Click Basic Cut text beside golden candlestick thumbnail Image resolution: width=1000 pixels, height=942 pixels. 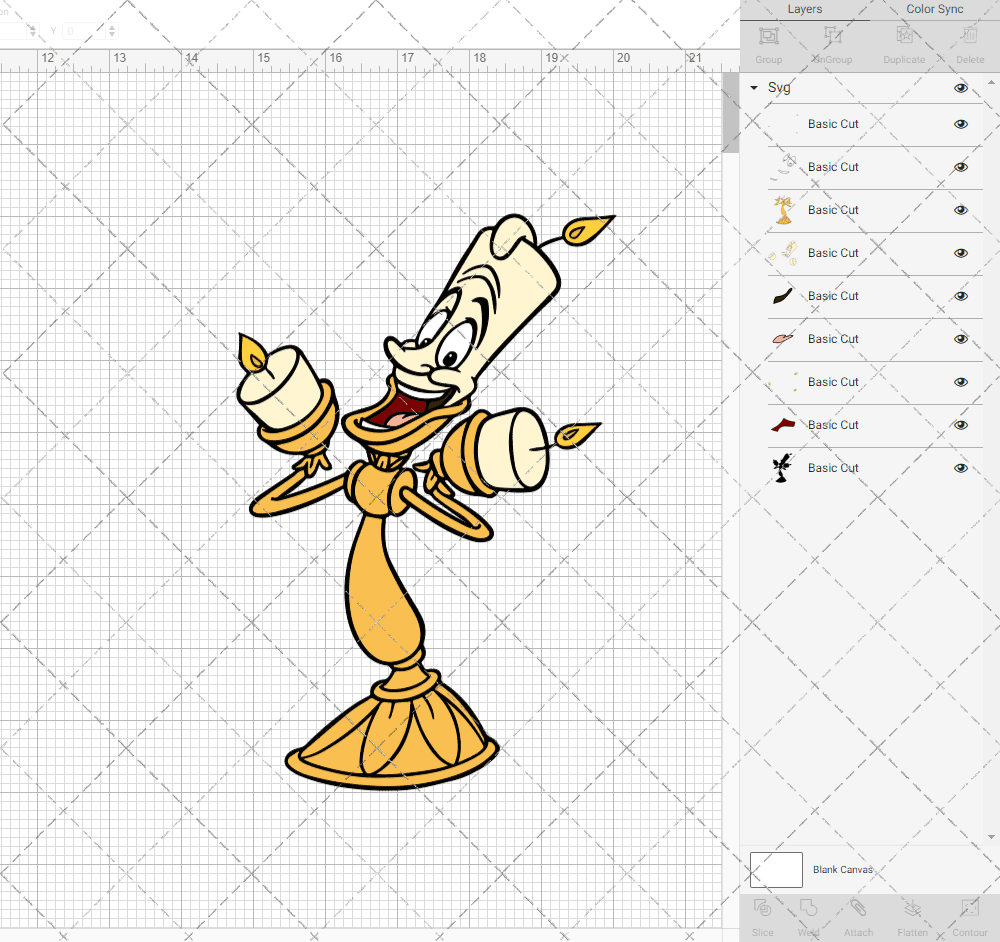click(833, 210)
